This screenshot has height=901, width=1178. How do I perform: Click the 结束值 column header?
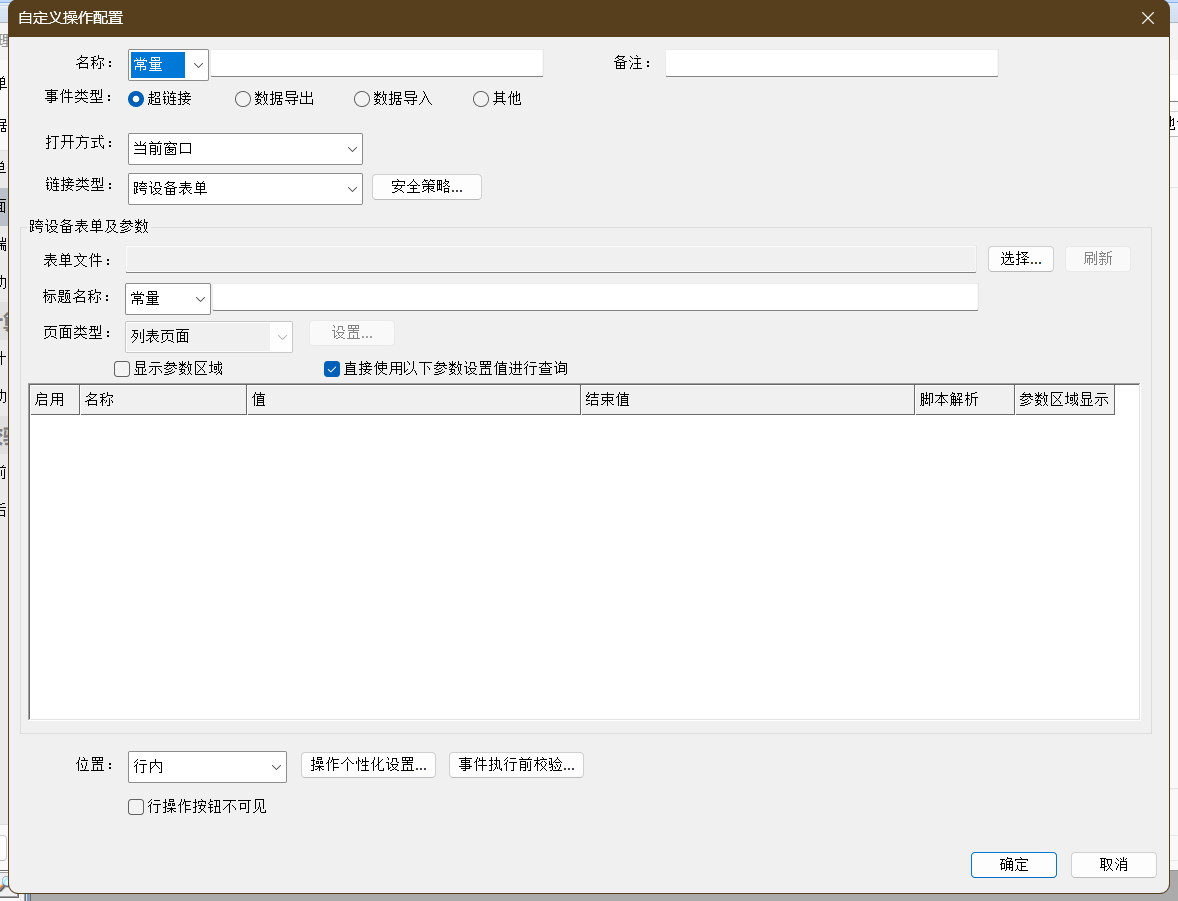746,400
